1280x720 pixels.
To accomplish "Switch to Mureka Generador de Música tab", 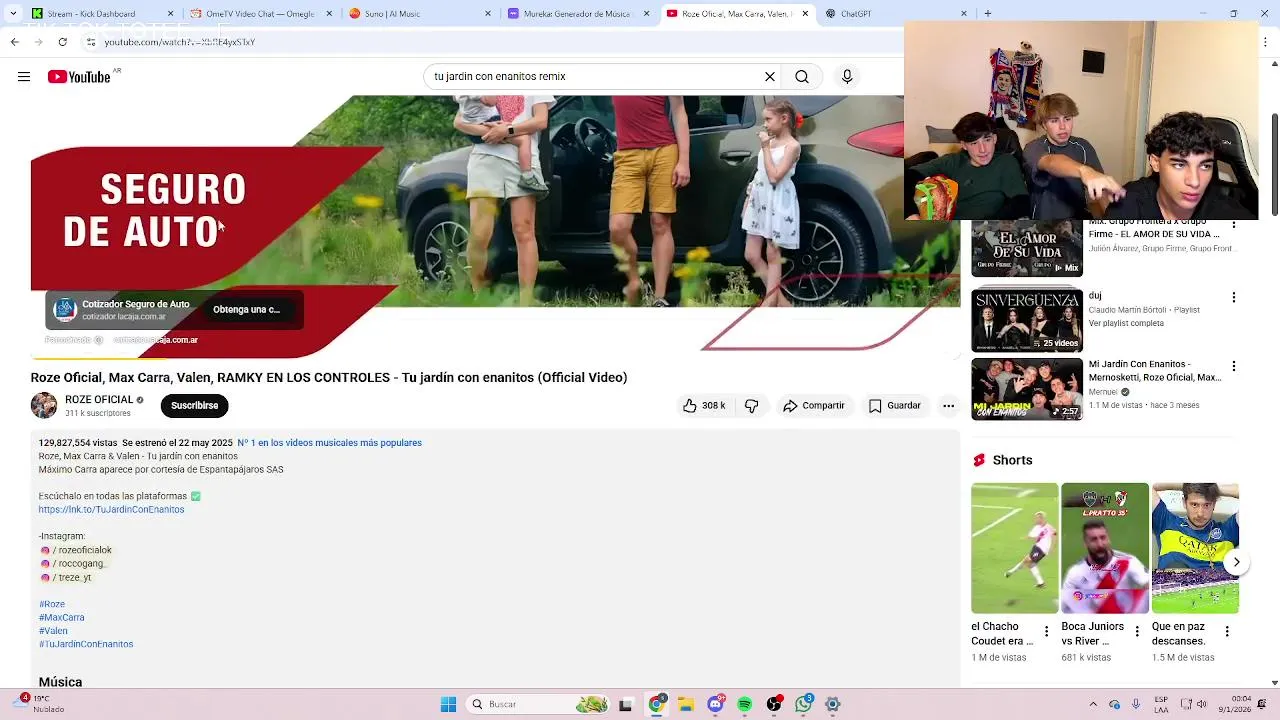I will coord(578,13).
